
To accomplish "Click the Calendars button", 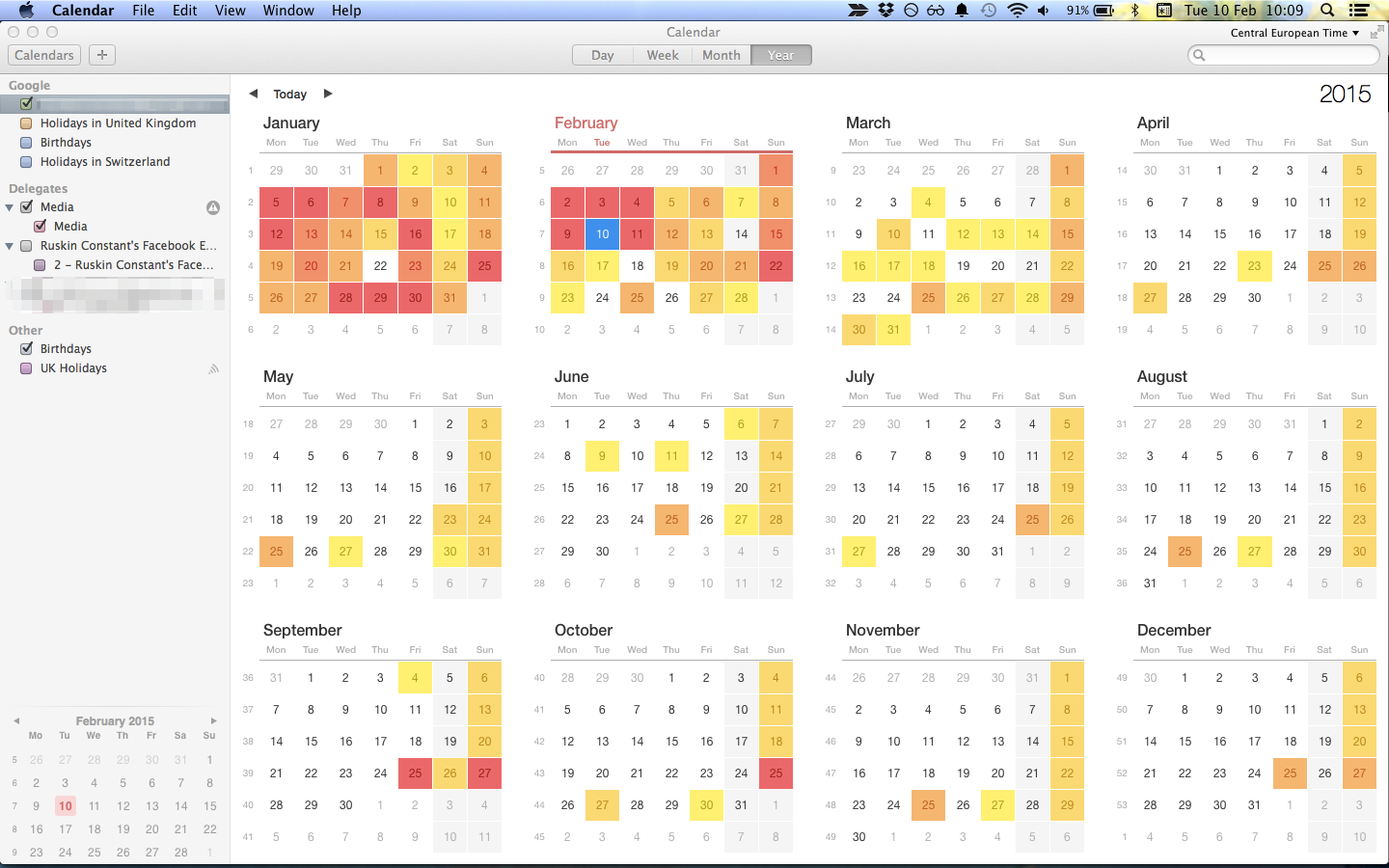I will coord(44,55).
